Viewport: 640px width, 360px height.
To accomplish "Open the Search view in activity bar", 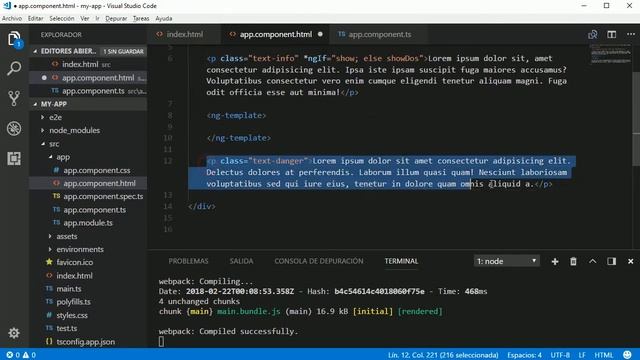I will [14, 68].
